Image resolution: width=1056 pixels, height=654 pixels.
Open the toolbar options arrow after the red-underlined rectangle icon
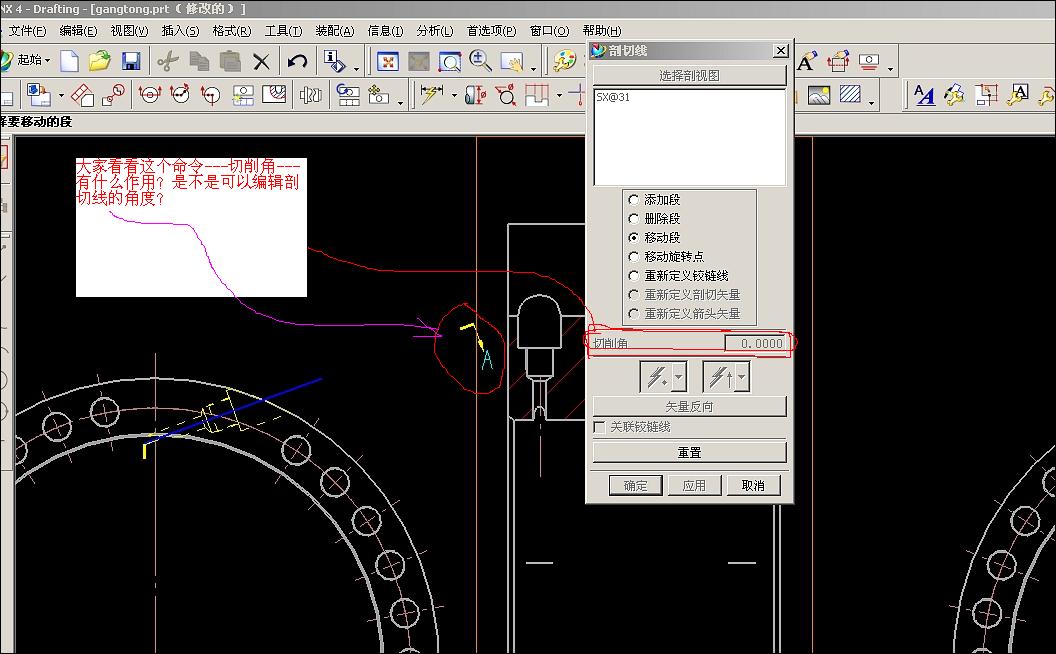(890, 67)
